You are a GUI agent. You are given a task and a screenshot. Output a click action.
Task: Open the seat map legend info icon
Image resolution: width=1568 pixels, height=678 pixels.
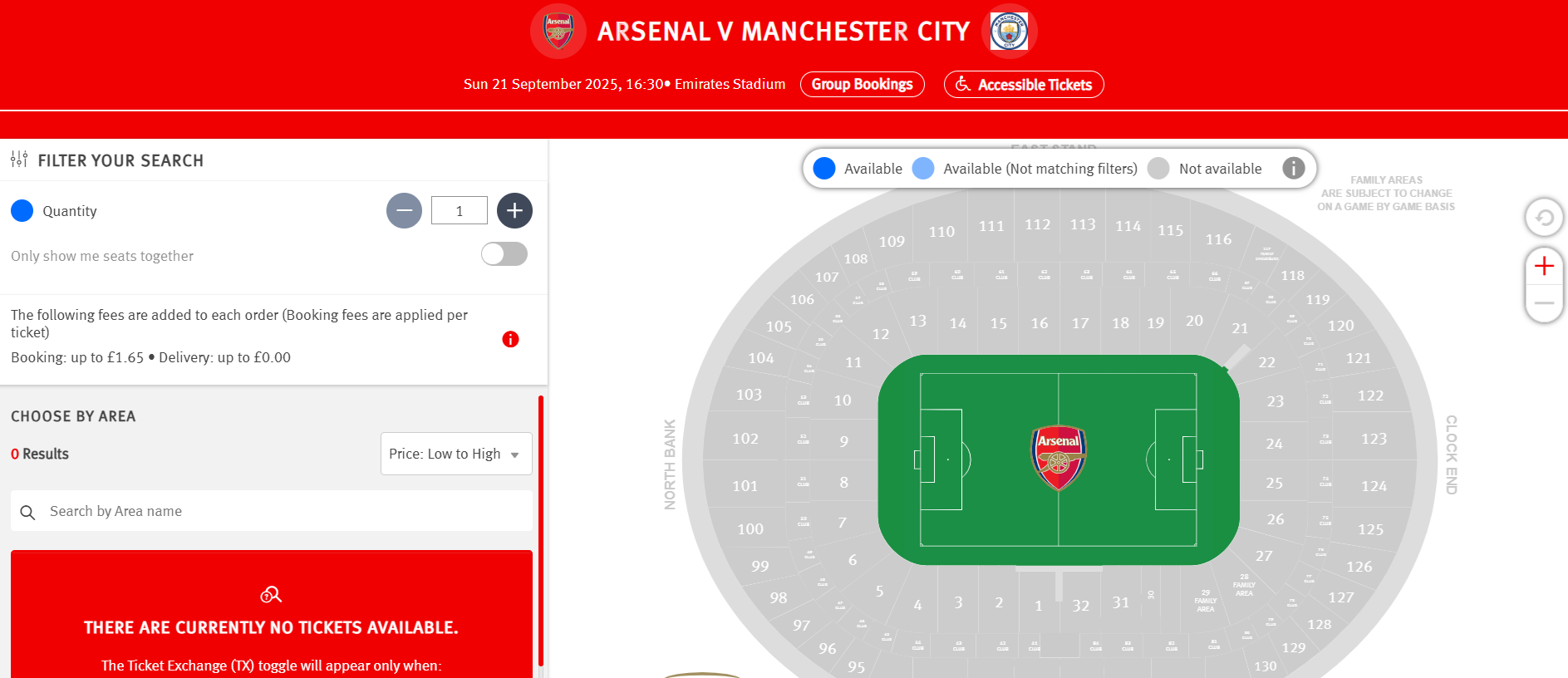pyautogui.click(x=1293, y=169)
